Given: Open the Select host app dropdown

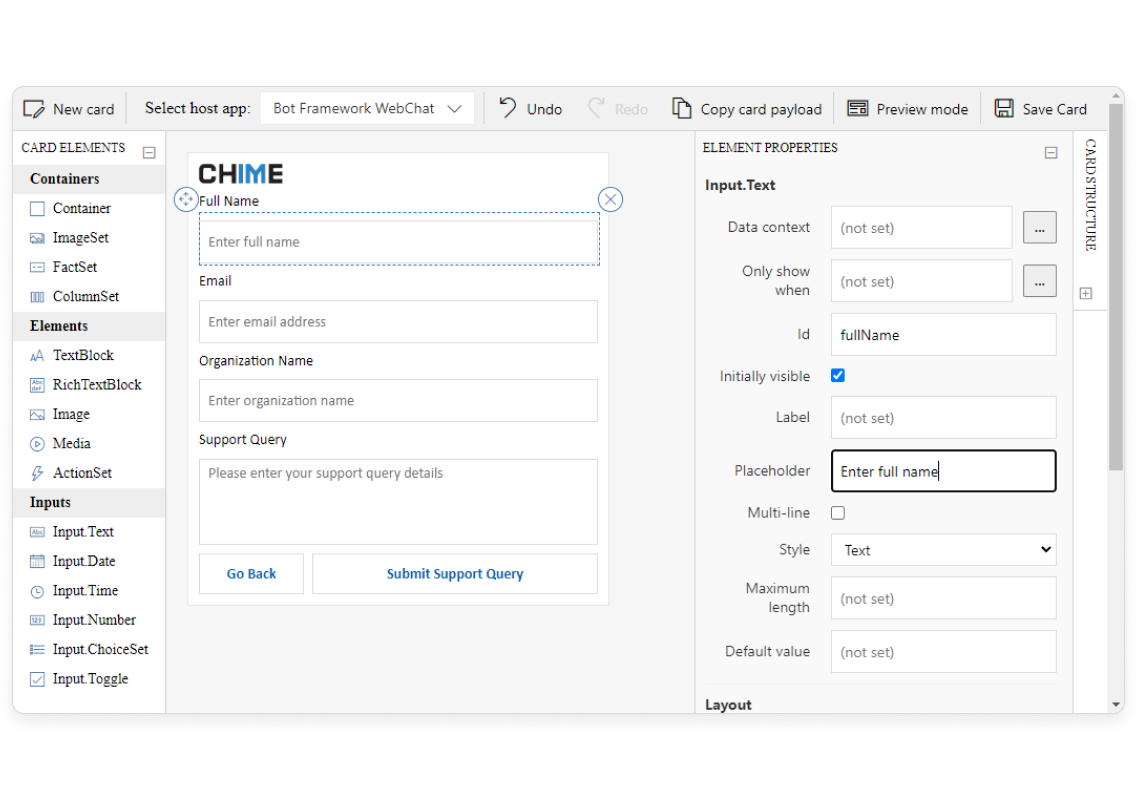Looking at the screenshot, I should pyautogui.click(x=366, y=108).
